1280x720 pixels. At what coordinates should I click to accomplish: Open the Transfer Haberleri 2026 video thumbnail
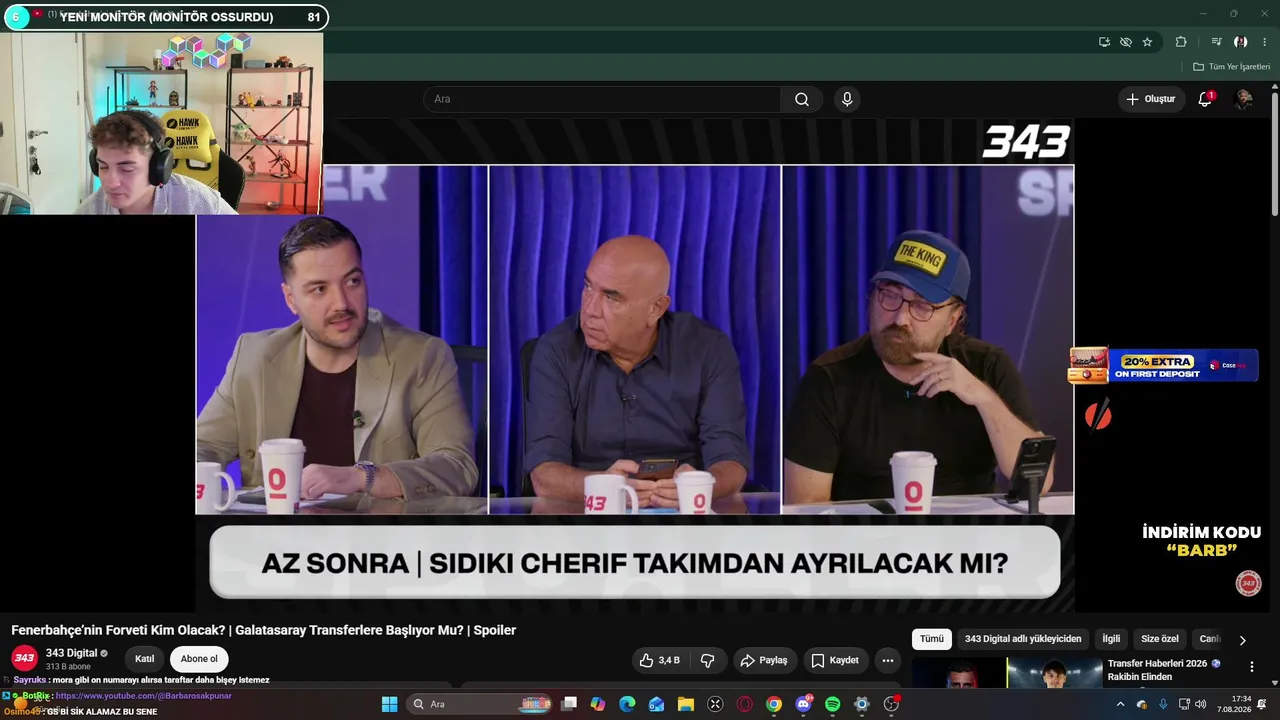pyautogui.click(x=1007, y=673)
